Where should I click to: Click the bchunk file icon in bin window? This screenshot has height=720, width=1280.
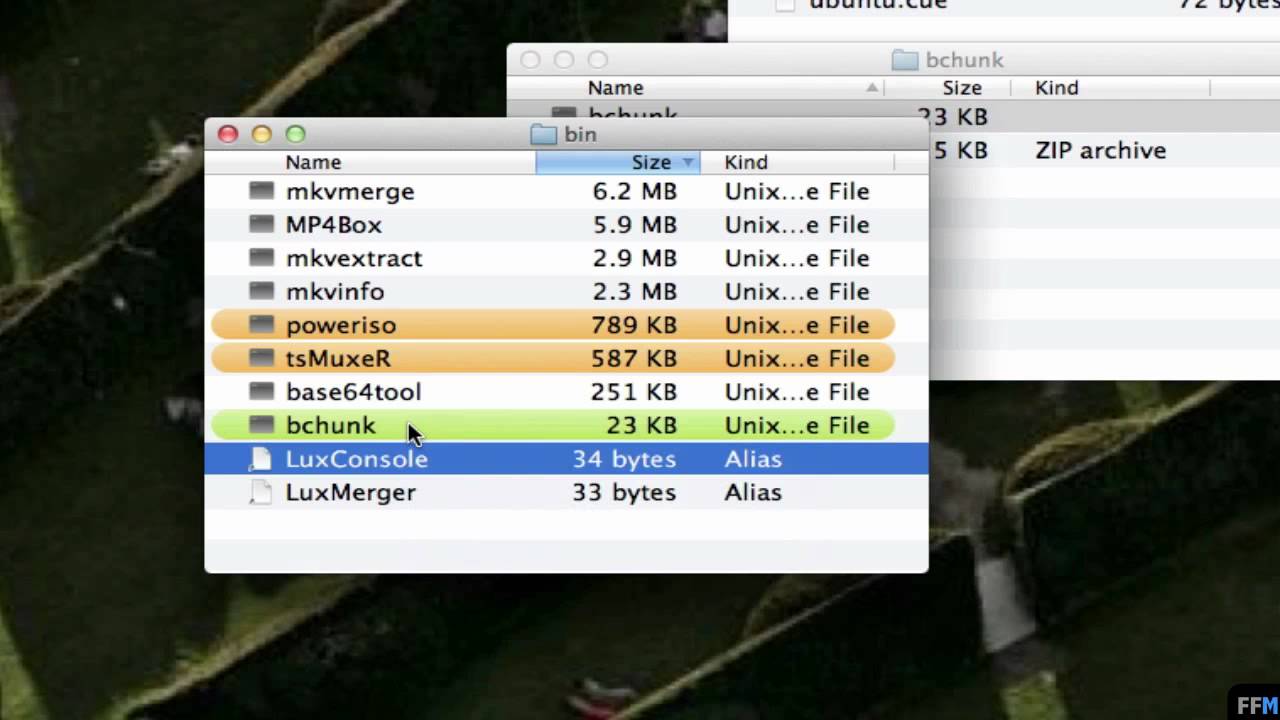(x=262, y=425)
